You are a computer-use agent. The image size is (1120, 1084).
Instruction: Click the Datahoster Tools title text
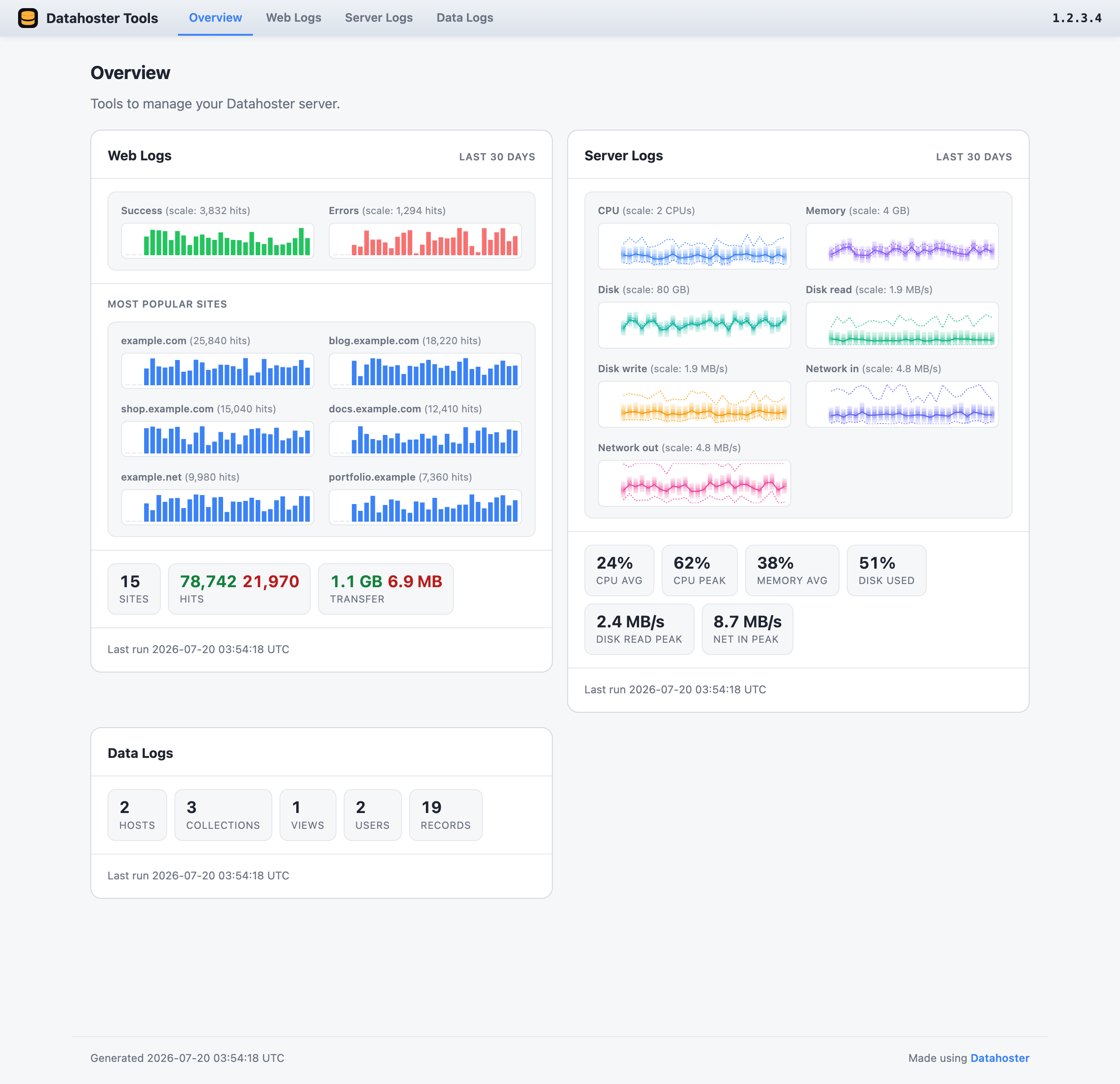click(x=102, y=18)
